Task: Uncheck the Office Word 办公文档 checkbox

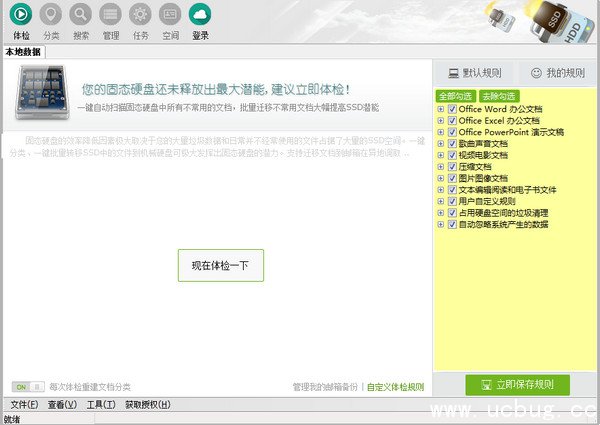Action: coord(452,108)
